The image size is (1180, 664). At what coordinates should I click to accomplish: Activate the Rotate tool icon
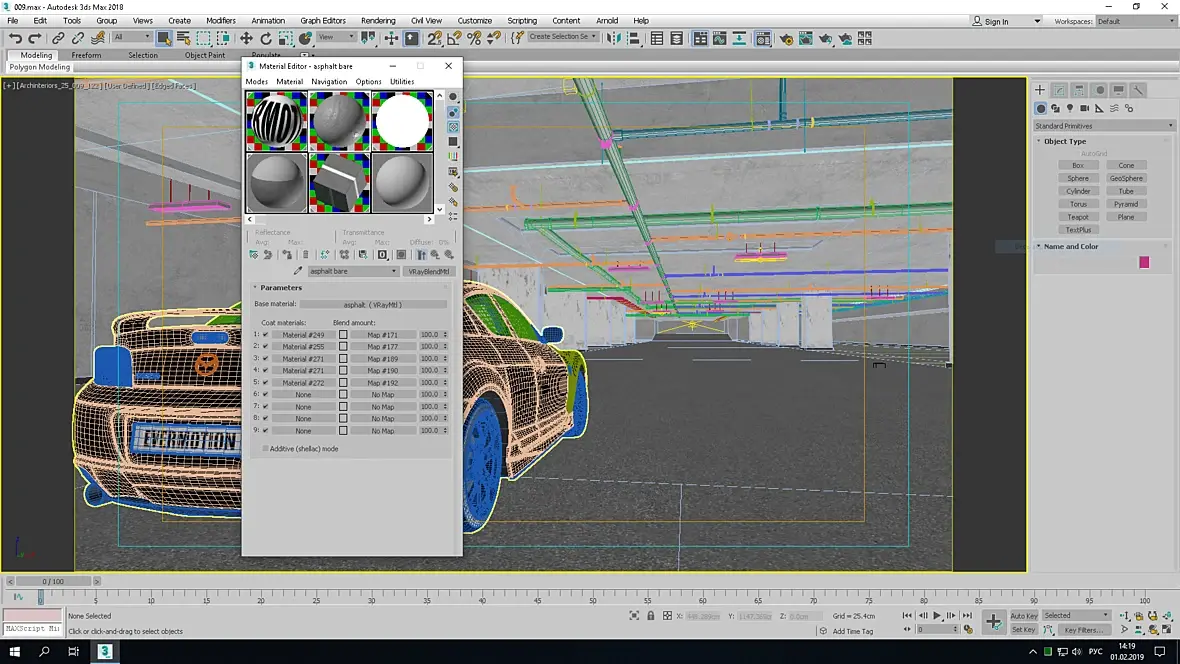pyautogui.click(x=266, y=38)
